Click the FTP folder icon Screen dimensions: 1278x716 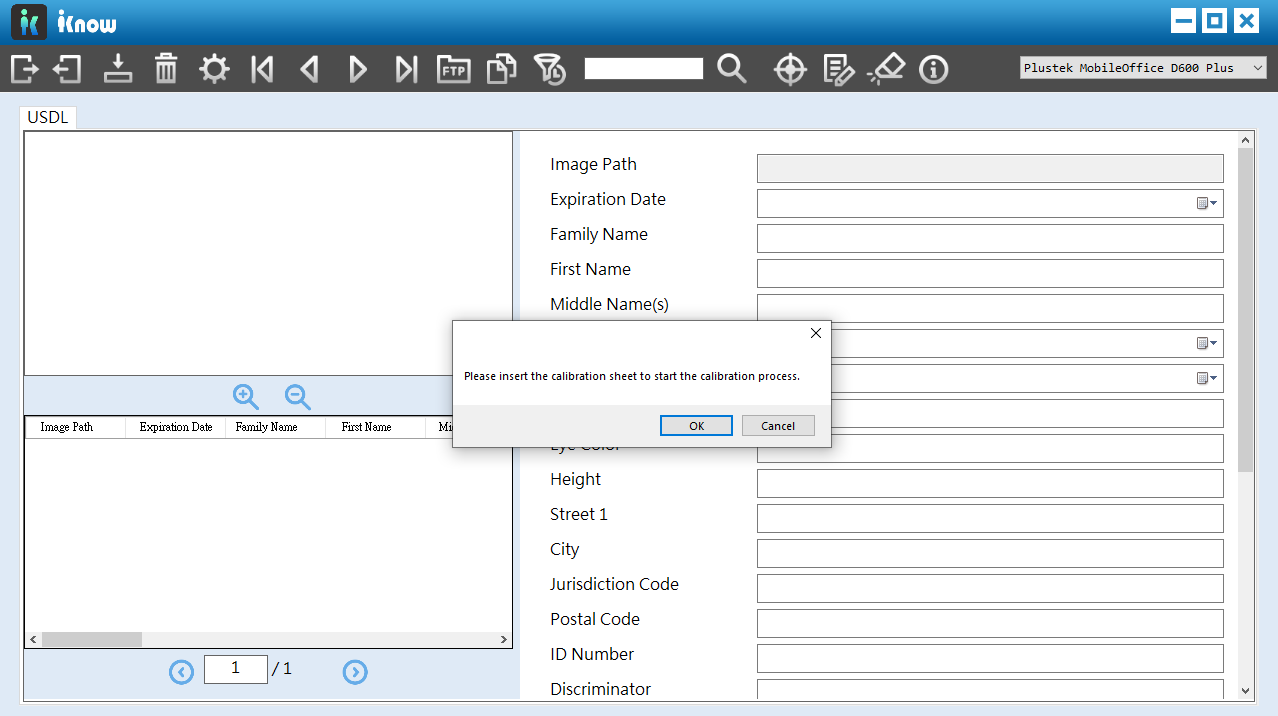[x=454, y=69]
